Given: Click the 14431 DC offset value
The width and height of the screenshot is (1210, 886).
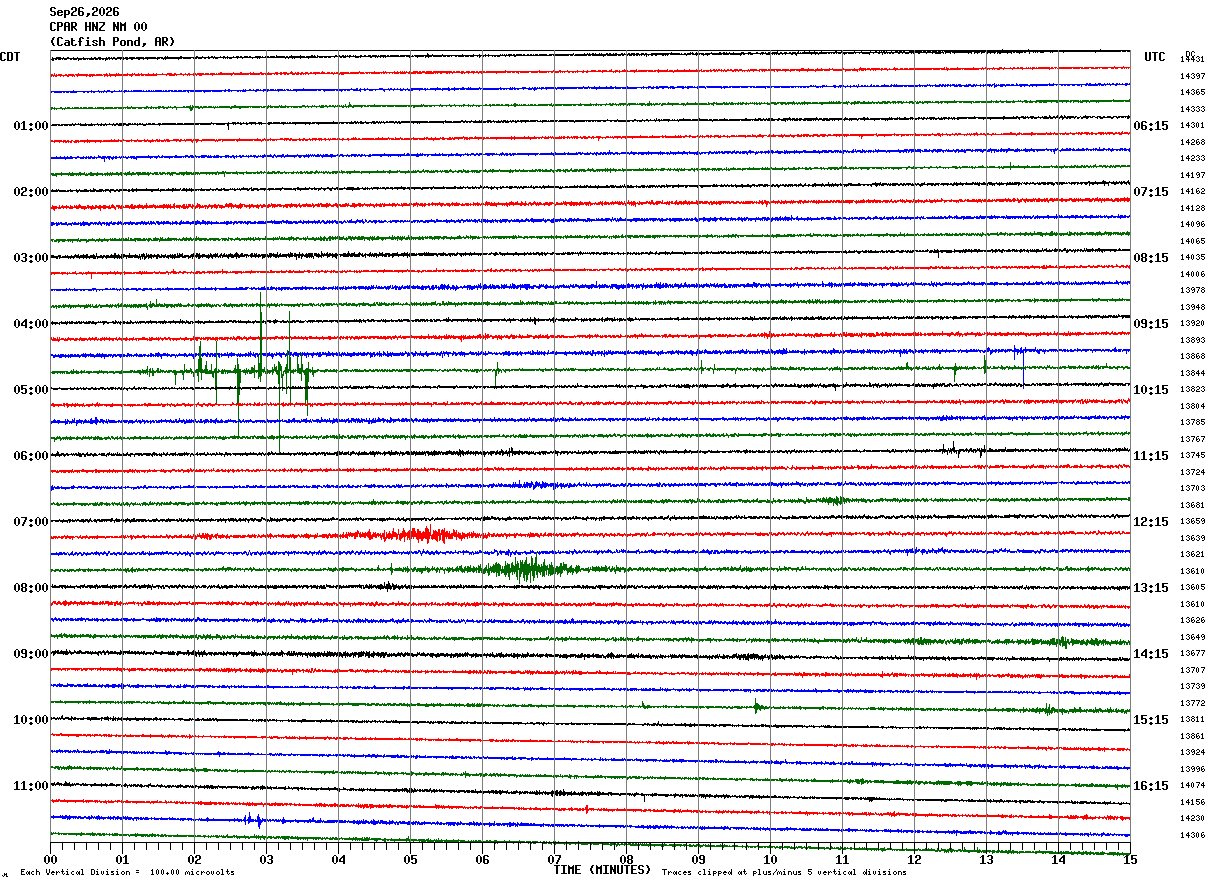Looking at the screenshot, I should pyautogui.click(x=1192, y=60).
